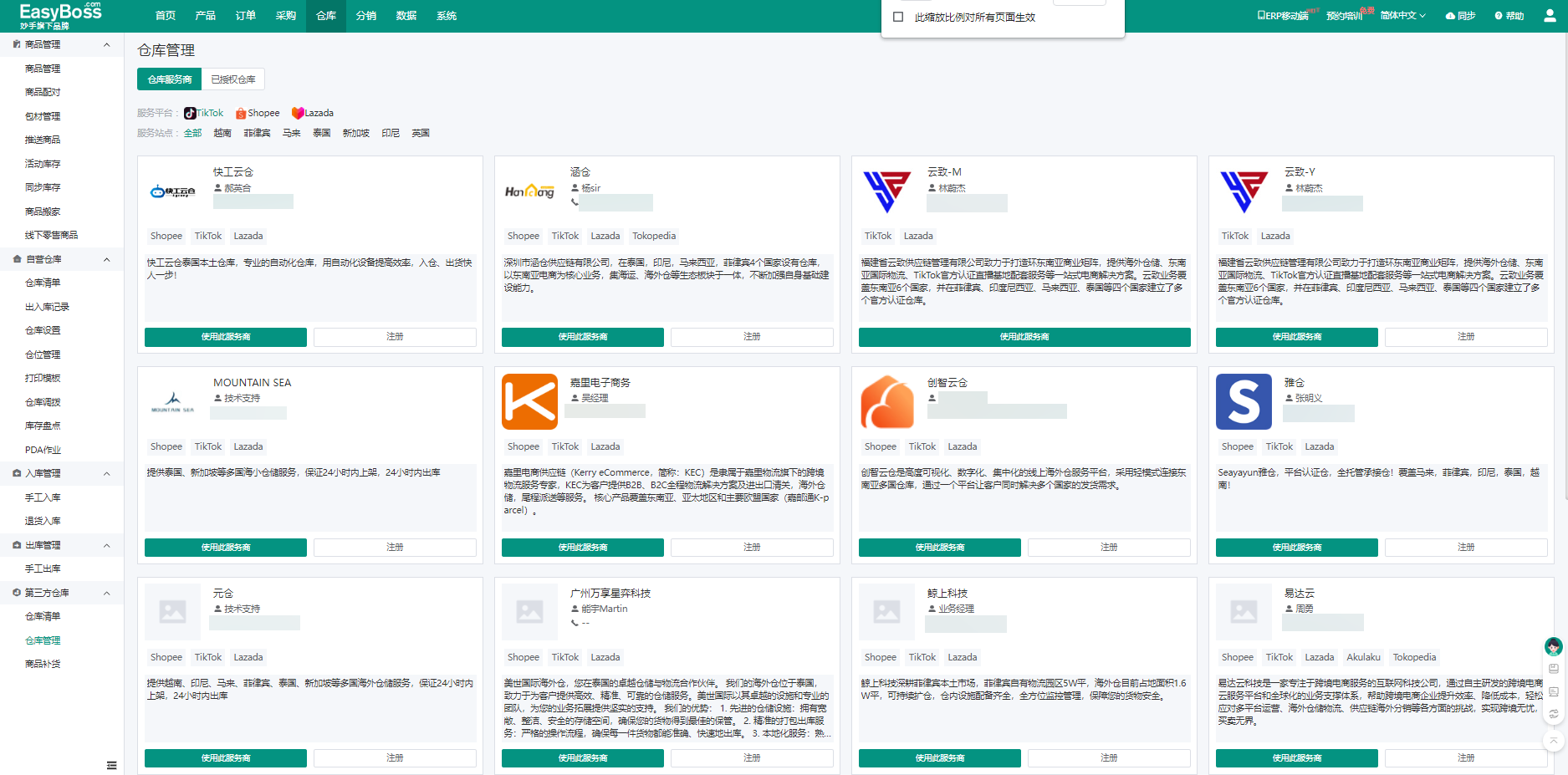Click the back-to-top arrow button
This screenshot has height=775, width=1568.
point(1553,740)
